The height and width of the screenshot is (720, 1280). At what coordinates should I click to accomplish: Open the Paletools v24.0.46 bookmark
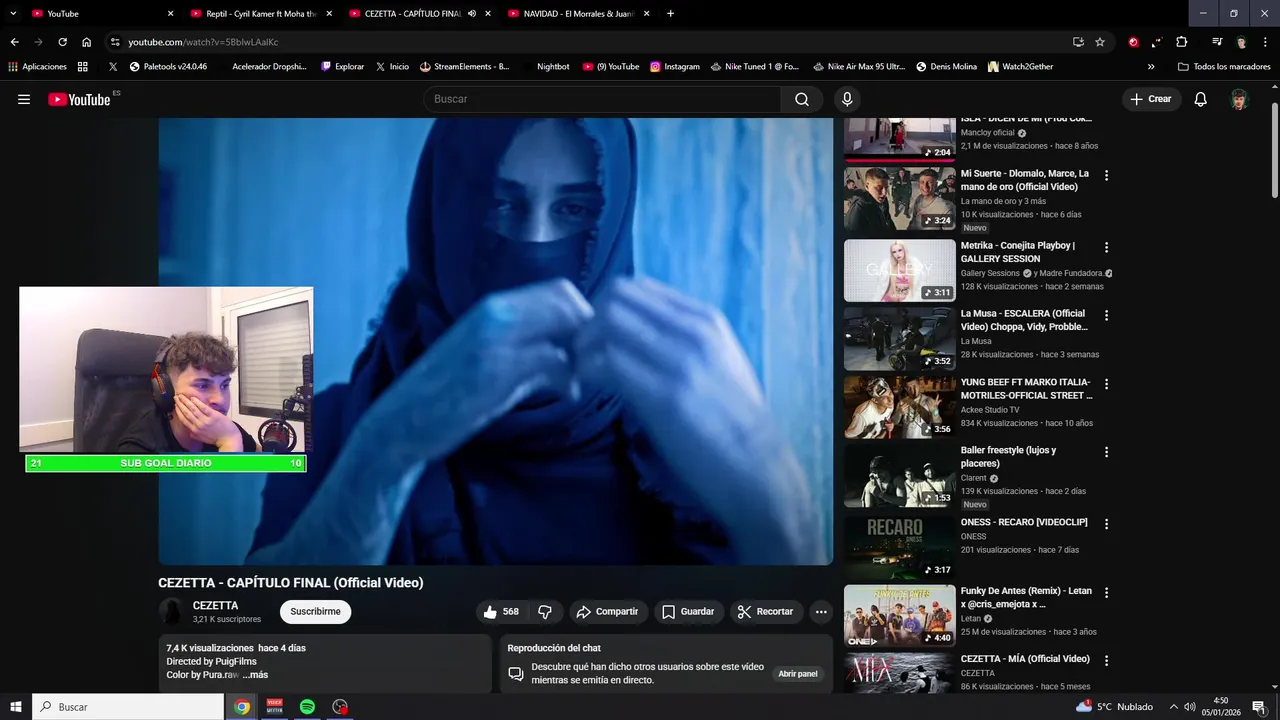(x=168, y=67)
